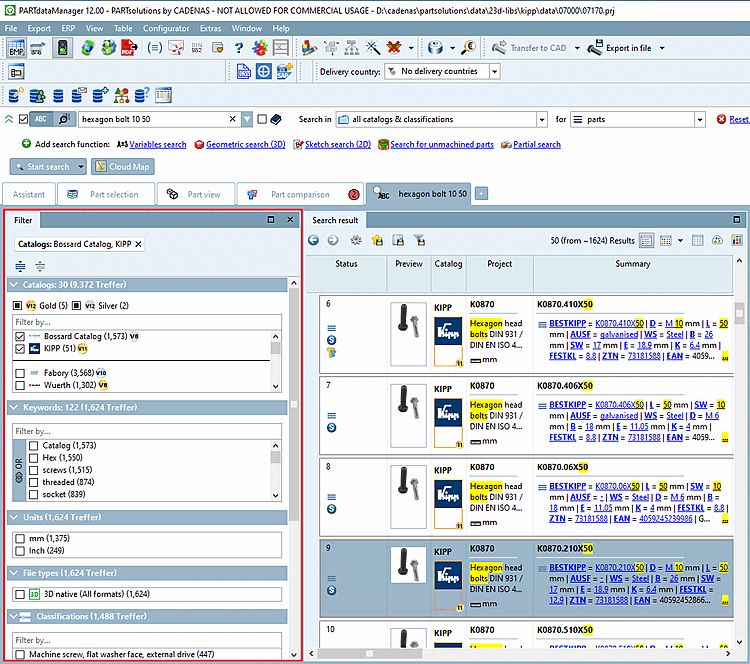Click the BMP export toolbar icon
Viewport: 750px width, 664px height.
coord(16,48)
